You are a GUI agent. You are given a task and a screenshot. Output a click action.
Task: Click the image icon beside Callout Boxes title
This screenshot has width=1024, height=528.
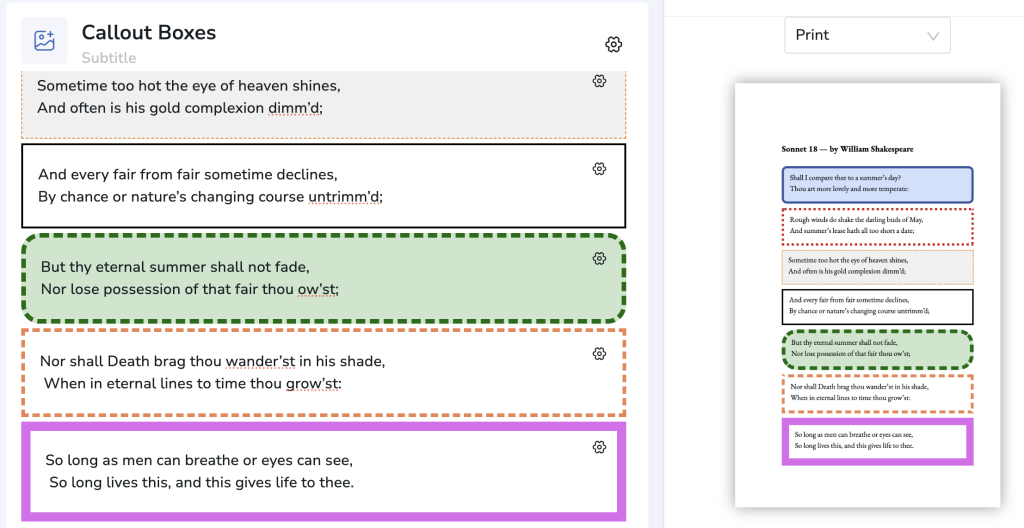(44, 41)
